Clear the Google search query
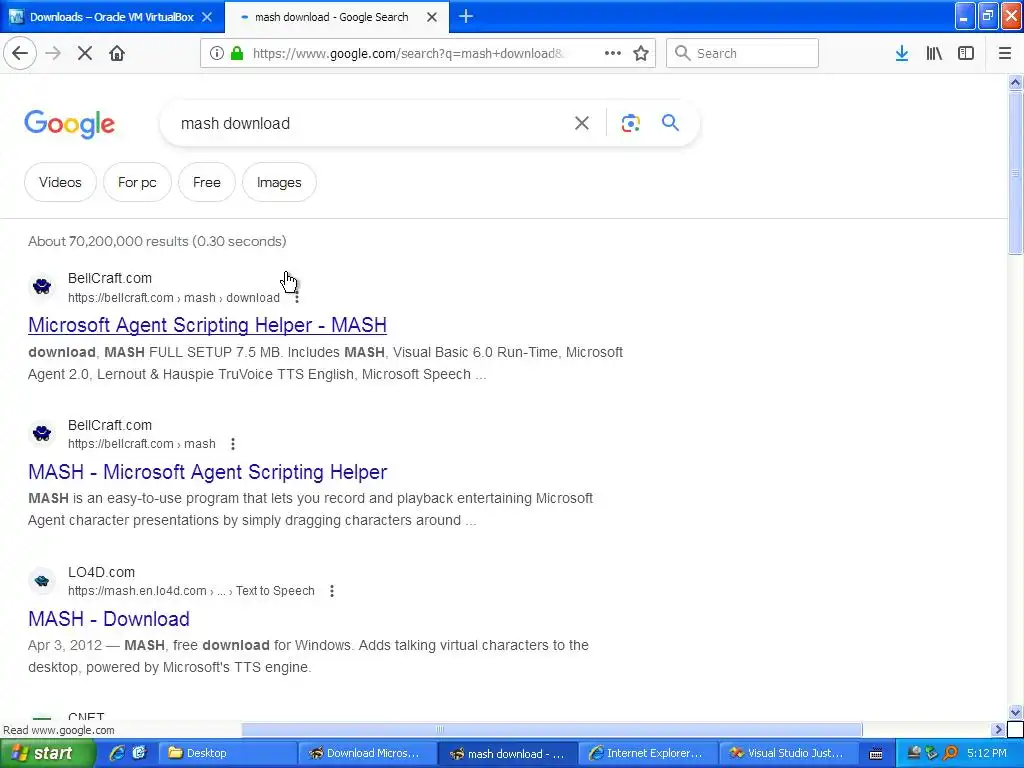 (x=581, y=123)
